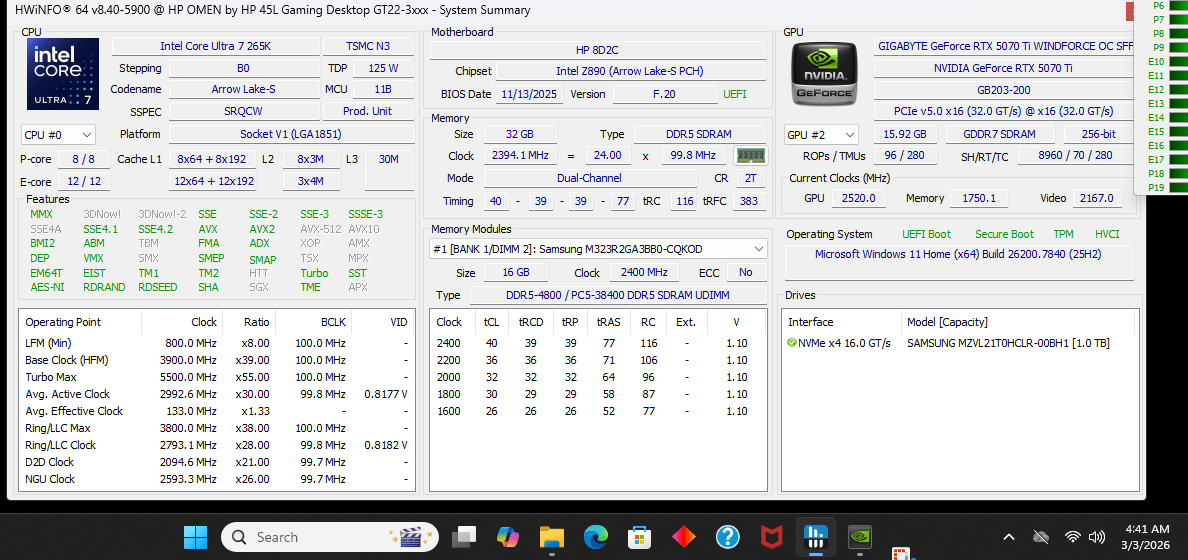Click the NVIDIA GeForce logo

click(x=825, y=74)
